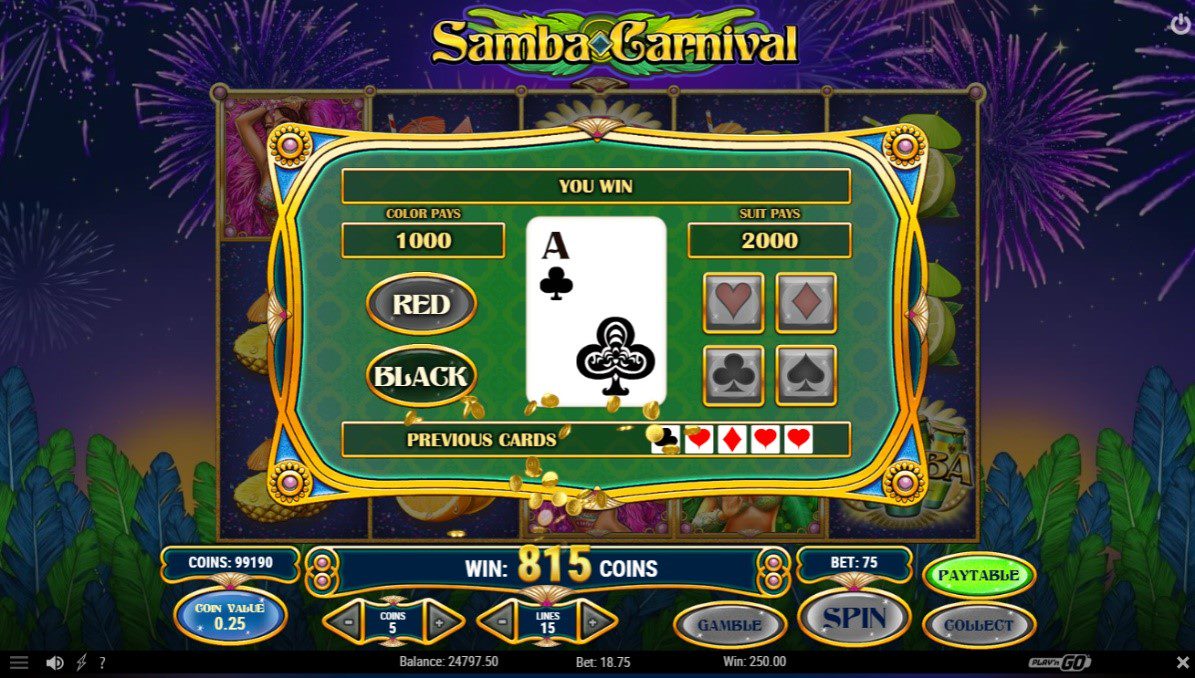Choose the RED color gamble button
The height and width of the screenshot is (678, 1195).
pyautogui.click(x=421, y=304)
